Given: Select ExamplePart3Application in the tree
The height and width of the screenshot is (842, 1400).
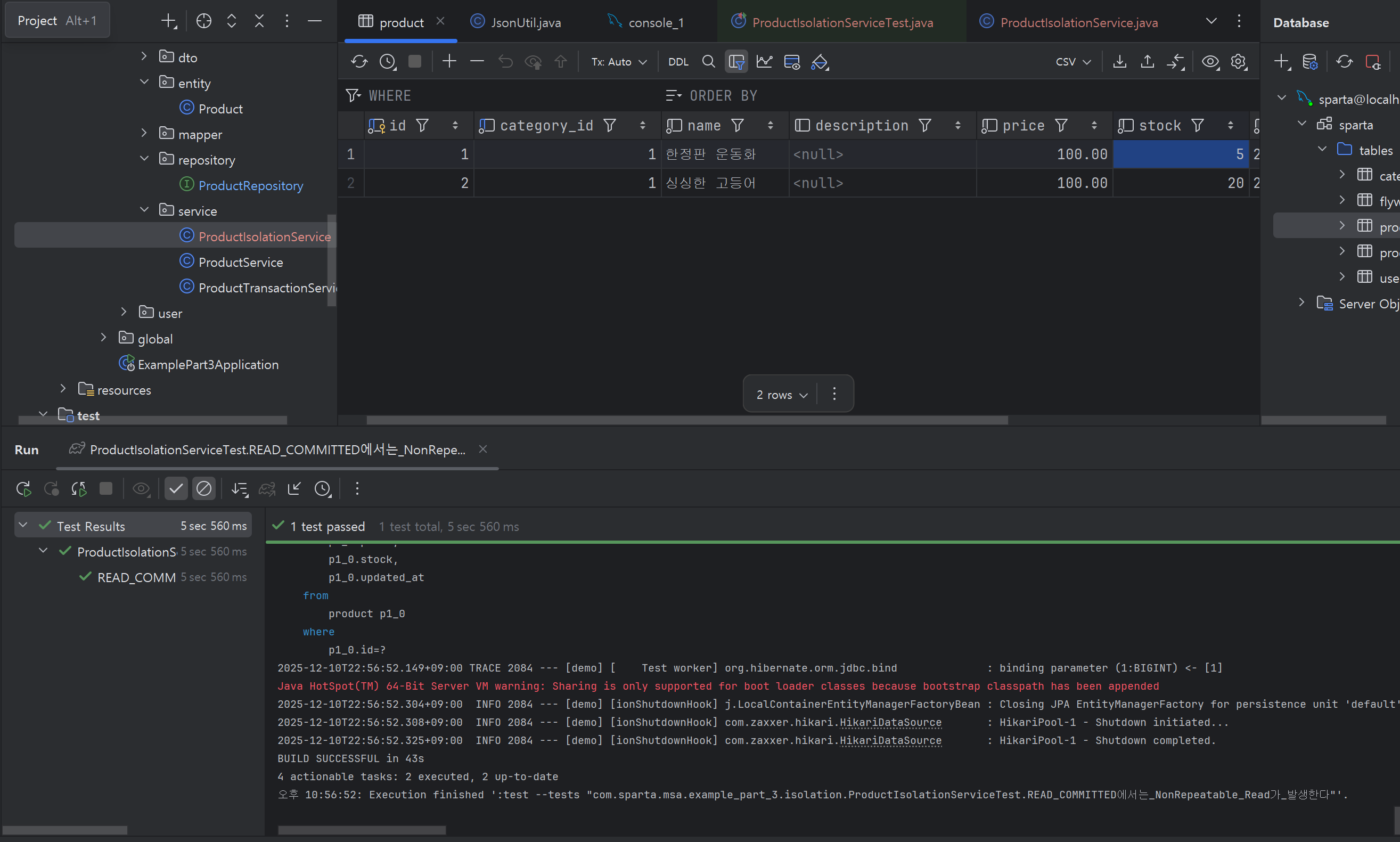Looking at the screenshot, I should pyautogui.click(x=208, y=364).
